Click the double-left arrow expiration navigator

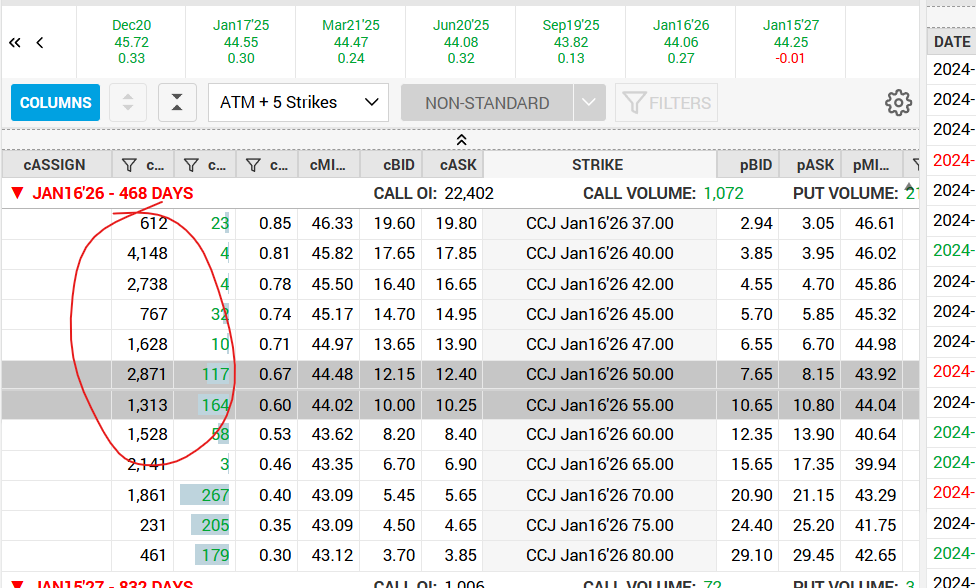pos(14,42)
